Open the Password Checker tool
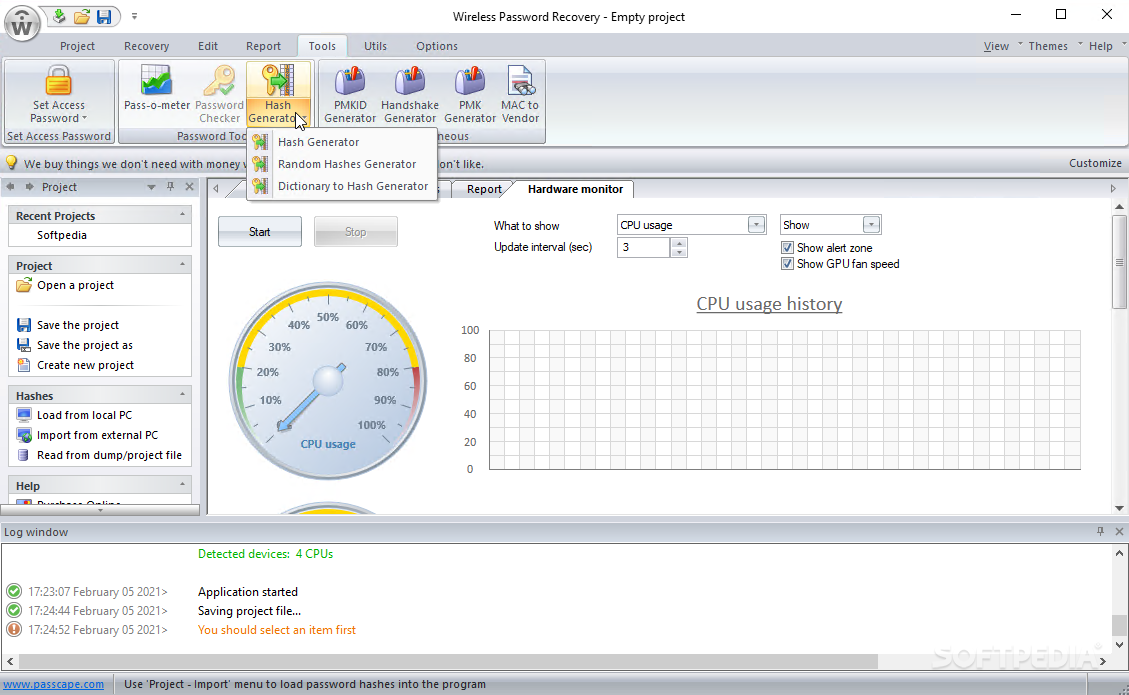The image size is (1129, 695). pos(220,94)
